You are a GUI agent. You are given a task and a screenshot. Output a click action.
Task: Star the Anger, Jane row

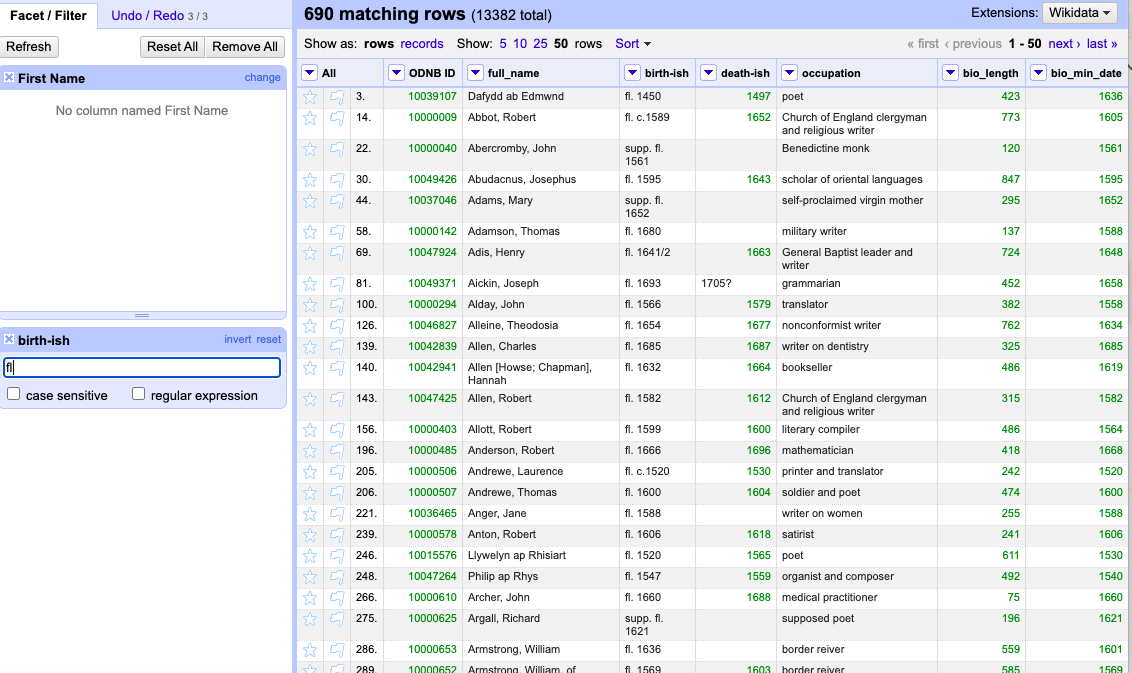pyautogui.click(x=310, y=513)
